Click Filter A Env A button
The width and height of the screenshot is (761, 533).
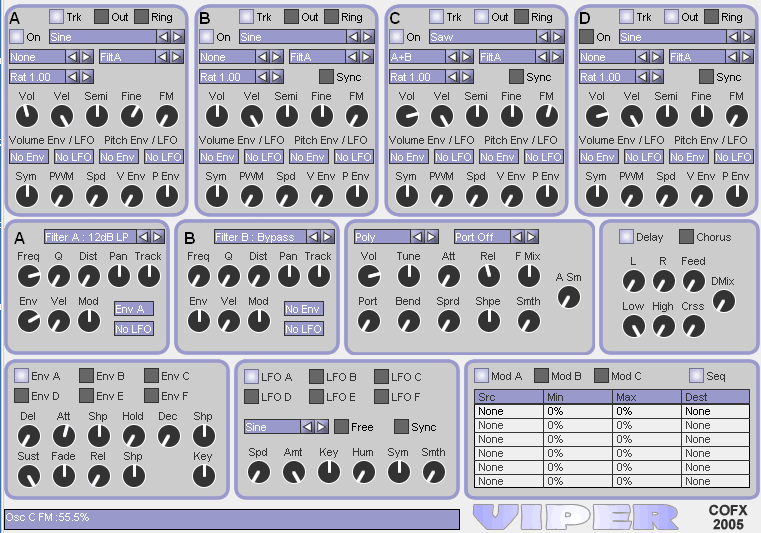(x=134, y=309)
